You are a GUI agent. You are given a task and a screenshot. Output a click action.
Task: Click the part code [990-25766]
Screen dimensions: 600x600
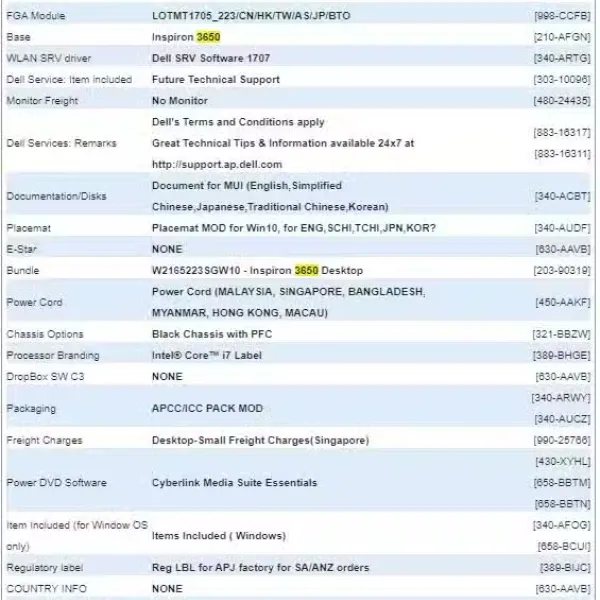(562, 440)
